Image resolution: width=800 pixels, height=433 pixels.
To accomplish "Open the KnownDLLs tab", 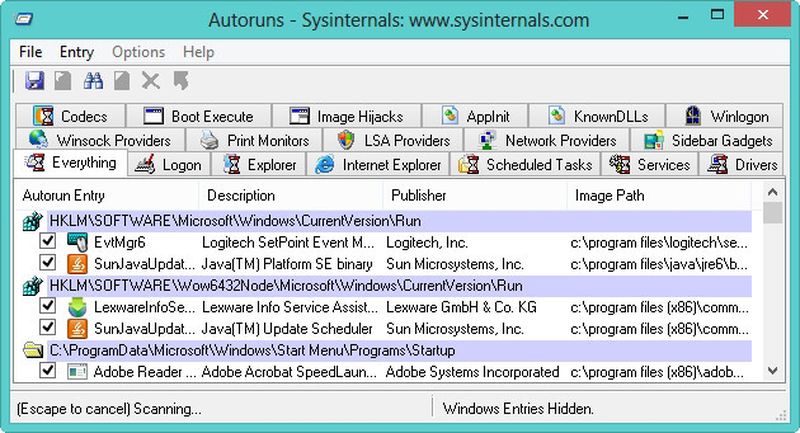I will tap(597, 116).
